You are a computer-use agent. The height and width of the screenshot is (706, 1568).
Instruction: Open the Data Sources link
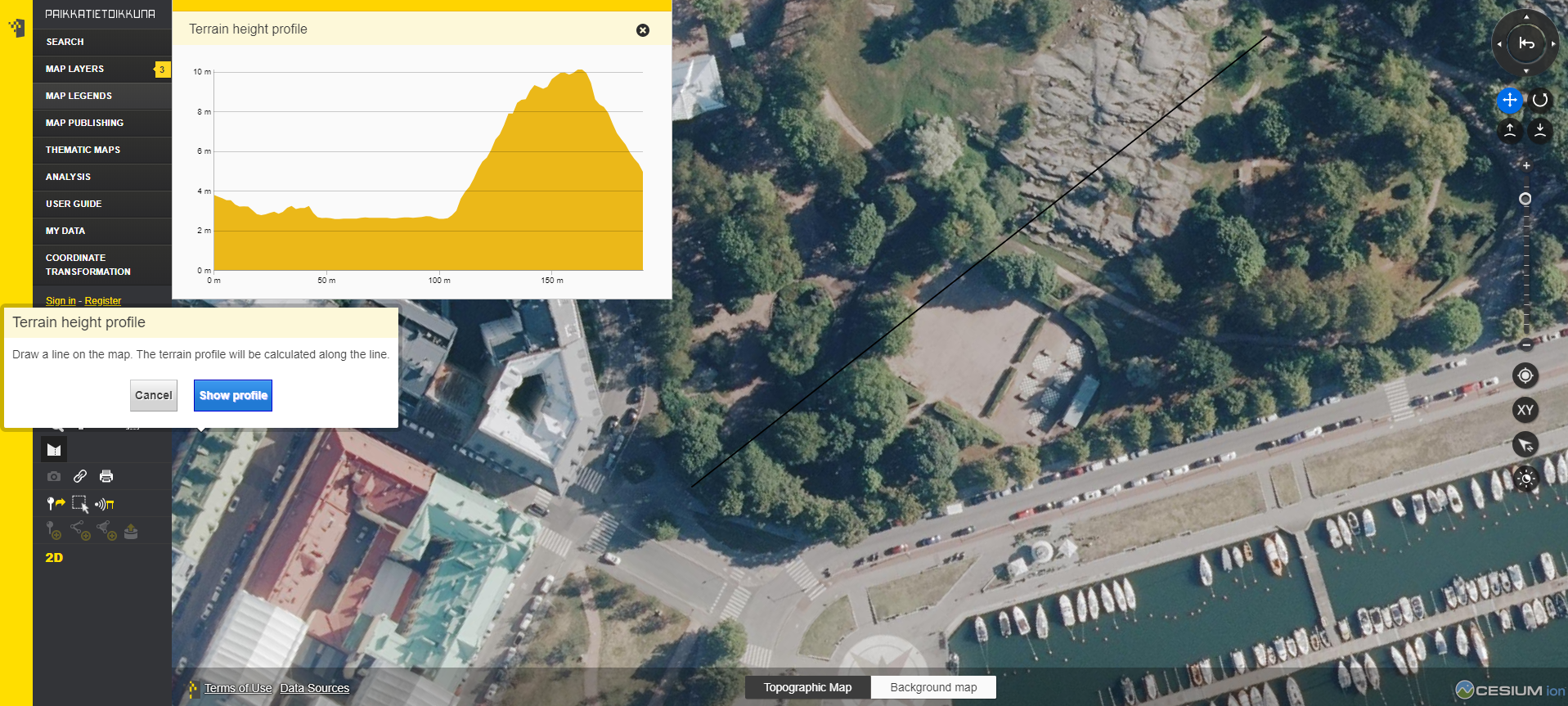(x=315, y=688)
